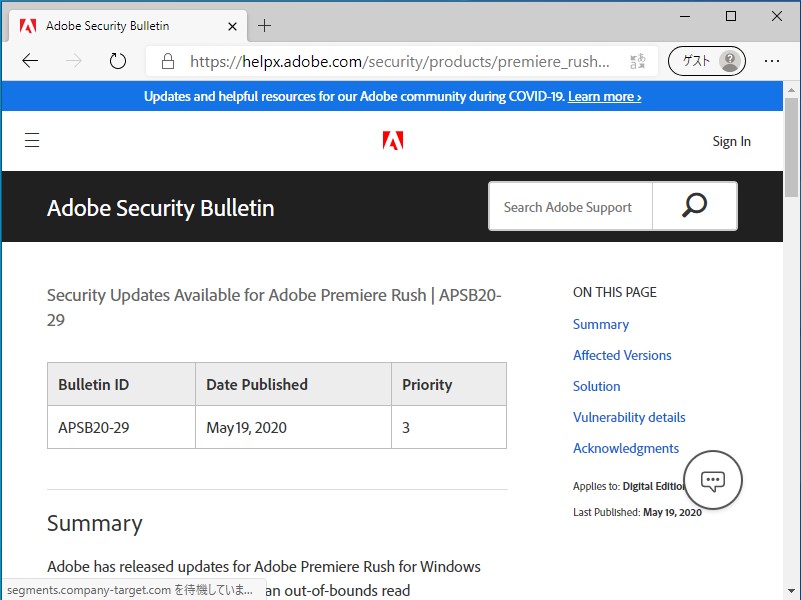Open the Vulnerability details link

tap(629, 417)
